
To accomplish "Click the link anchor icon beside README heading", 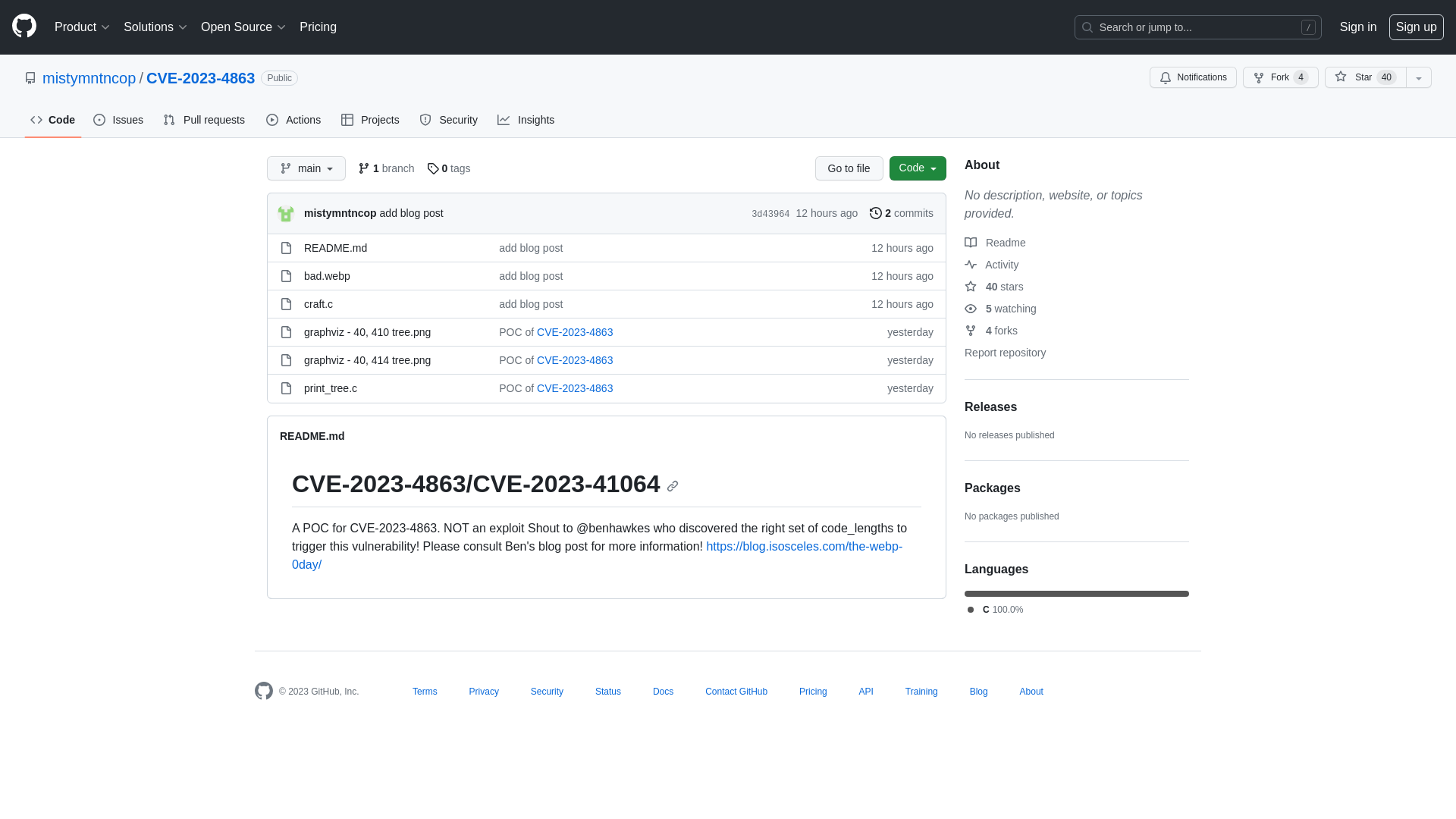I will click(673, 486).
